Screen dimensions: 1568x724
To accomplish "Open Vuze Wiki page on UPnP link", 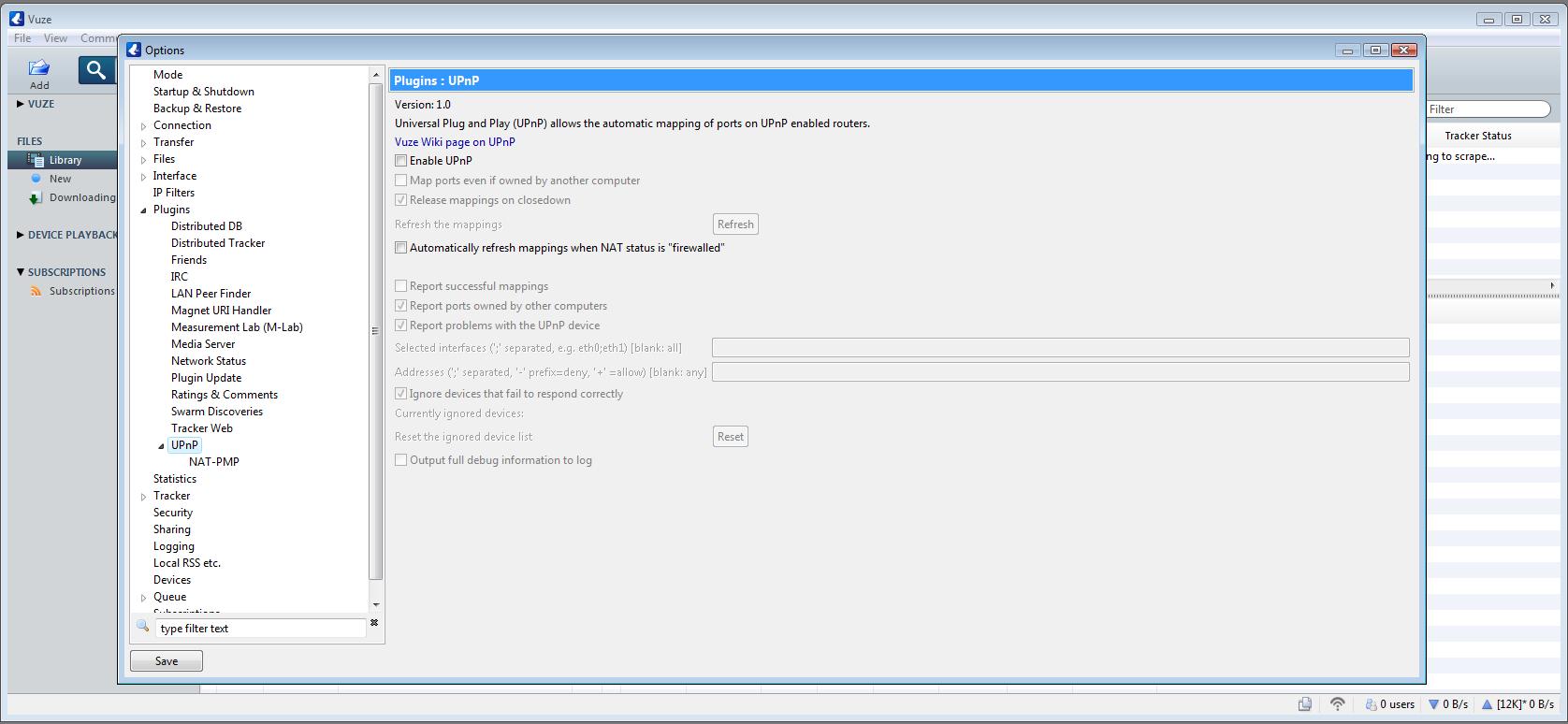I will coord(455,142).
